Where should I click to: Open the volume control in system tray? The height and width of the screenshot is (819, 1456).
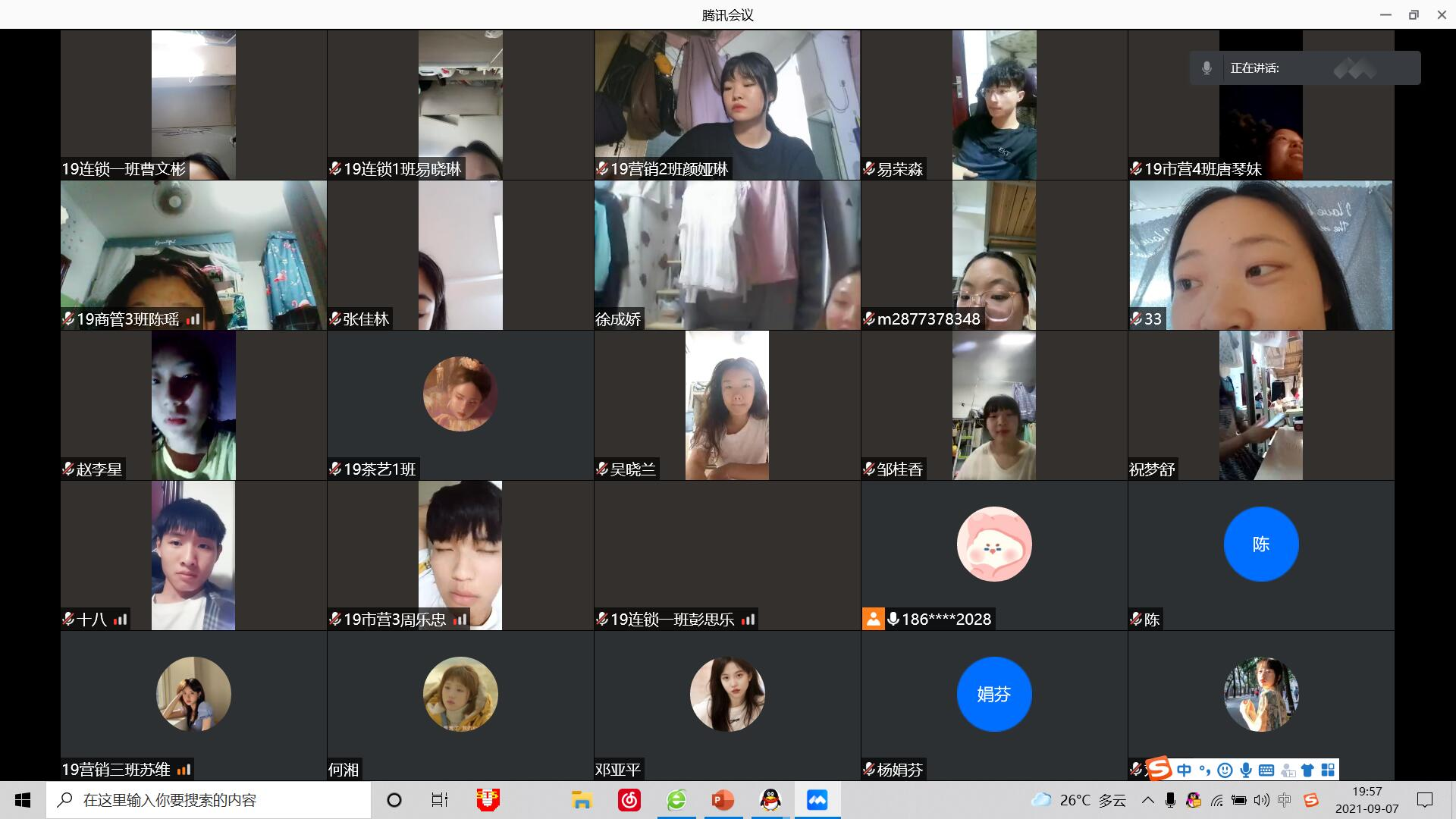[1261, 800]
